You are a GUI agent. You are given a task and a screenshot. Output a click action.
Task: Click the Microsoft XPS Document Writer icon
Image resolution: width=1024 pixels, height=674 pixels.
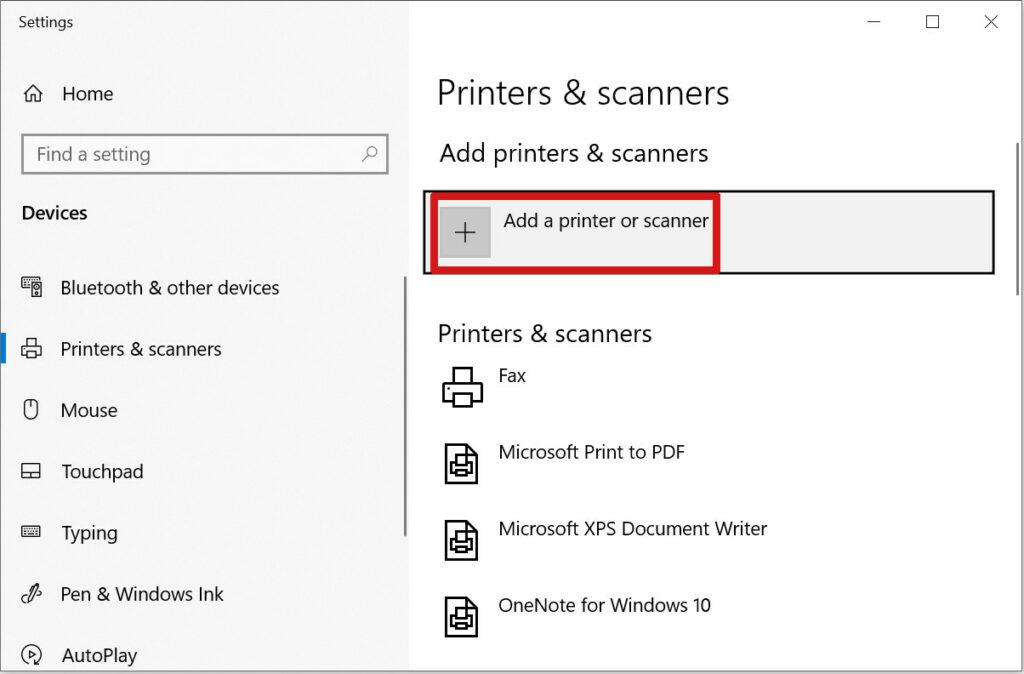click(x=461, y=540)
